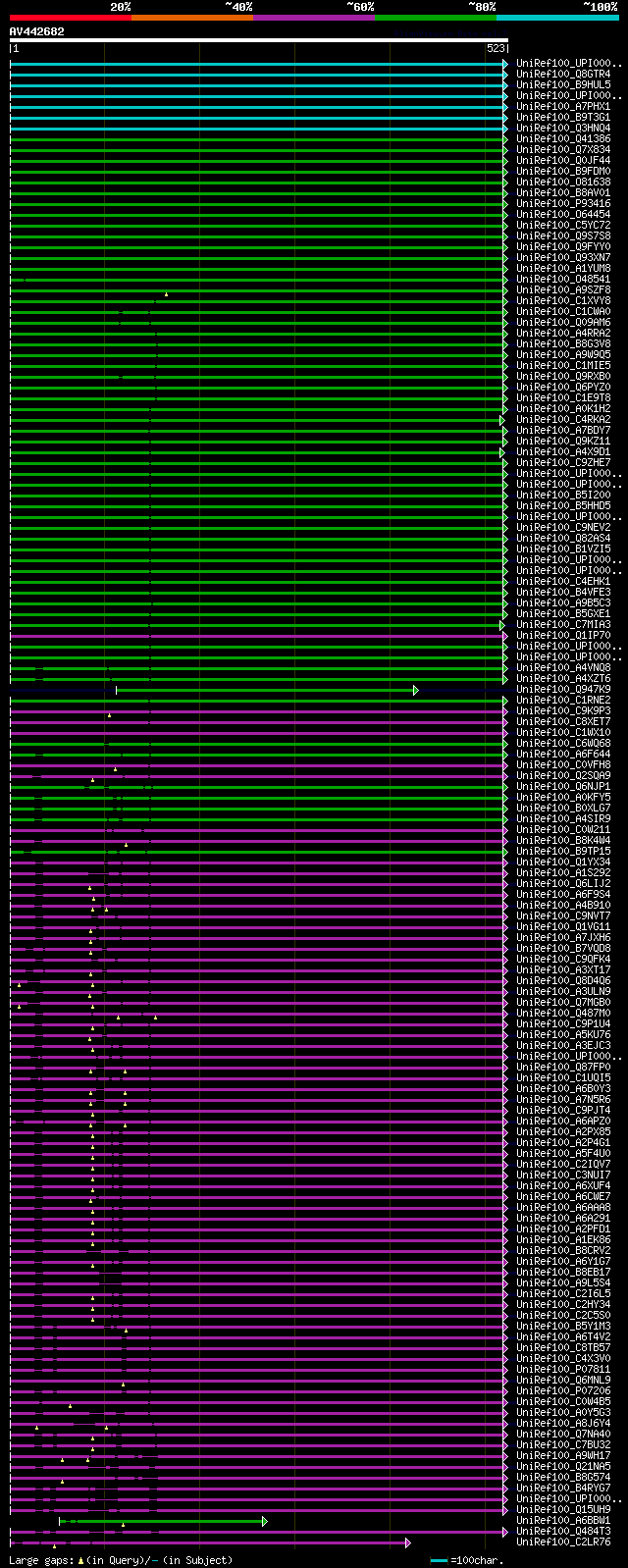The width and height of the screenshot is (628, 1568).
Task: Select hit label UniRef100_P07811
Action: coord(563,1370)
